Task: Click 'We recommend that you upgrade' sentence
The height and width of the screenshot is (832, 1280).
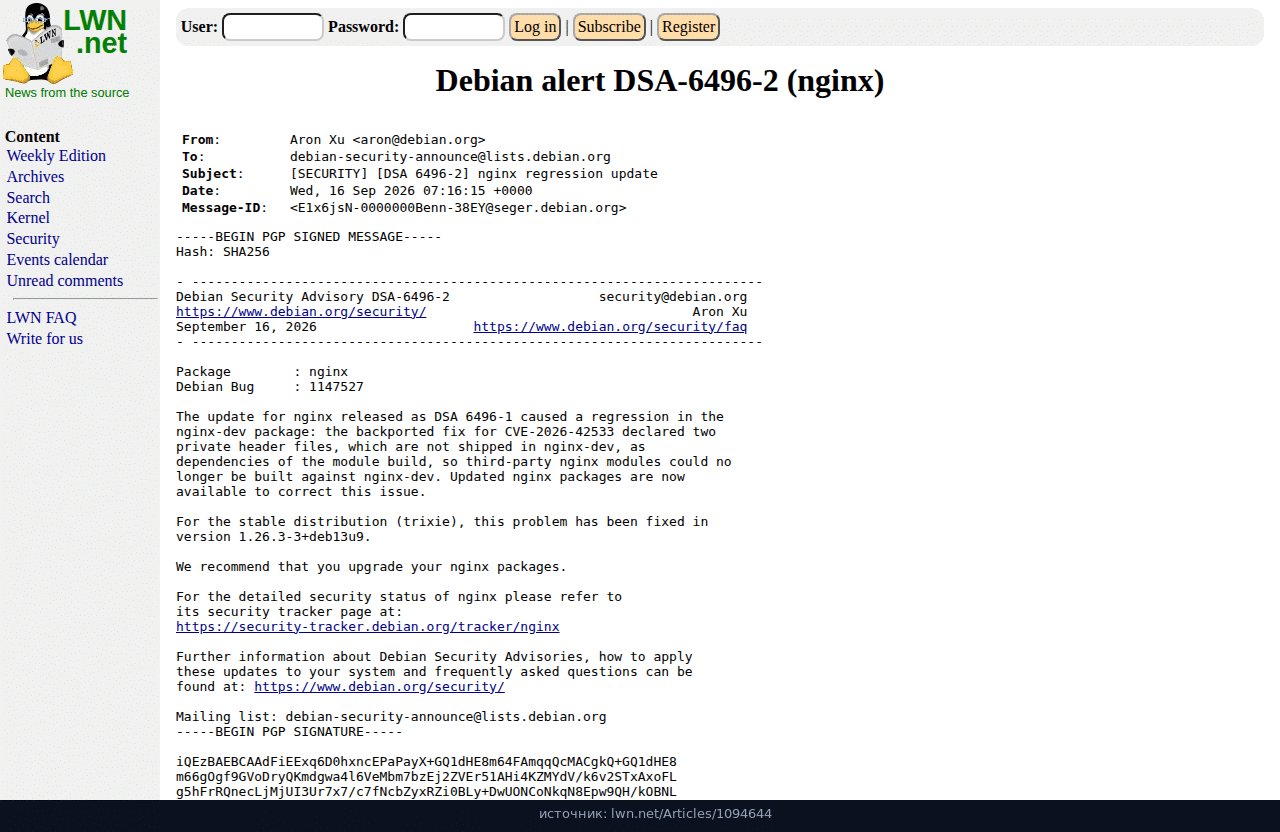Action: click(x=371, y=567)
